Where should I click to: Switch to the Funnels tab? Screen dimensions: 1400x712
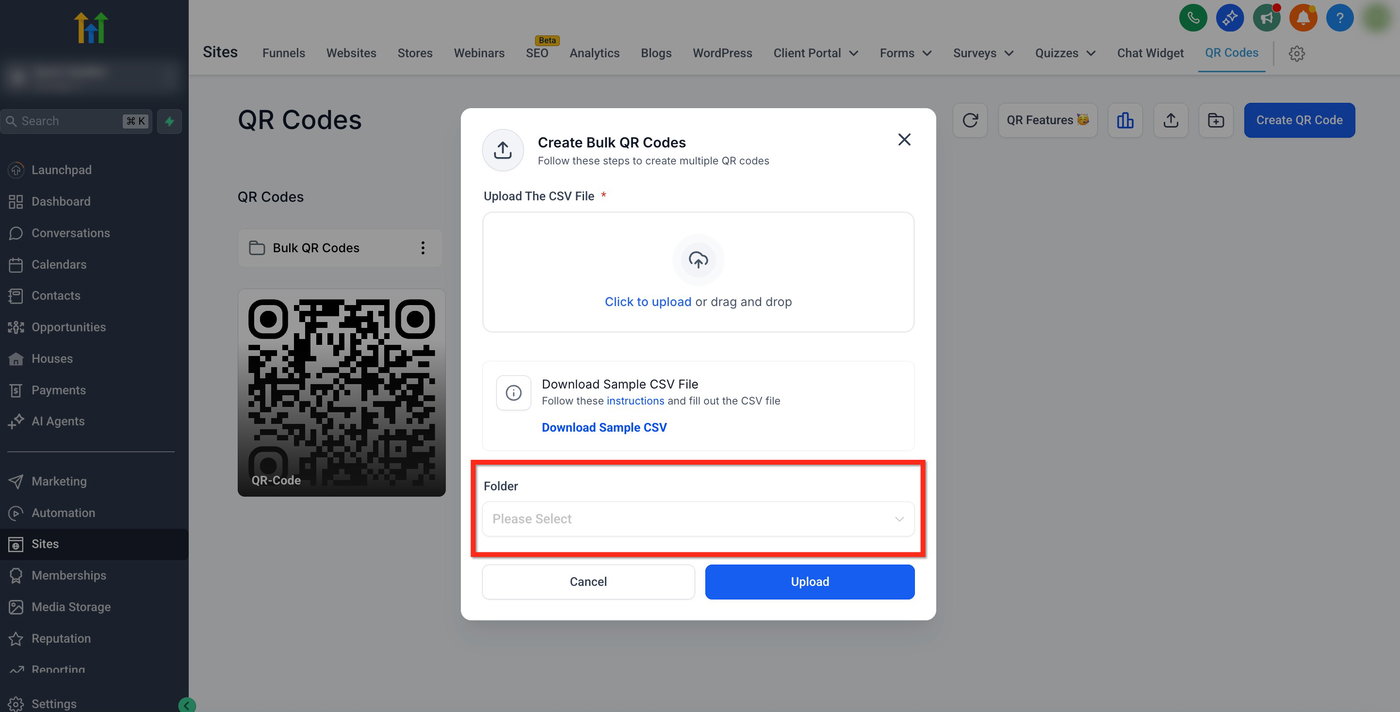point(283,53)
